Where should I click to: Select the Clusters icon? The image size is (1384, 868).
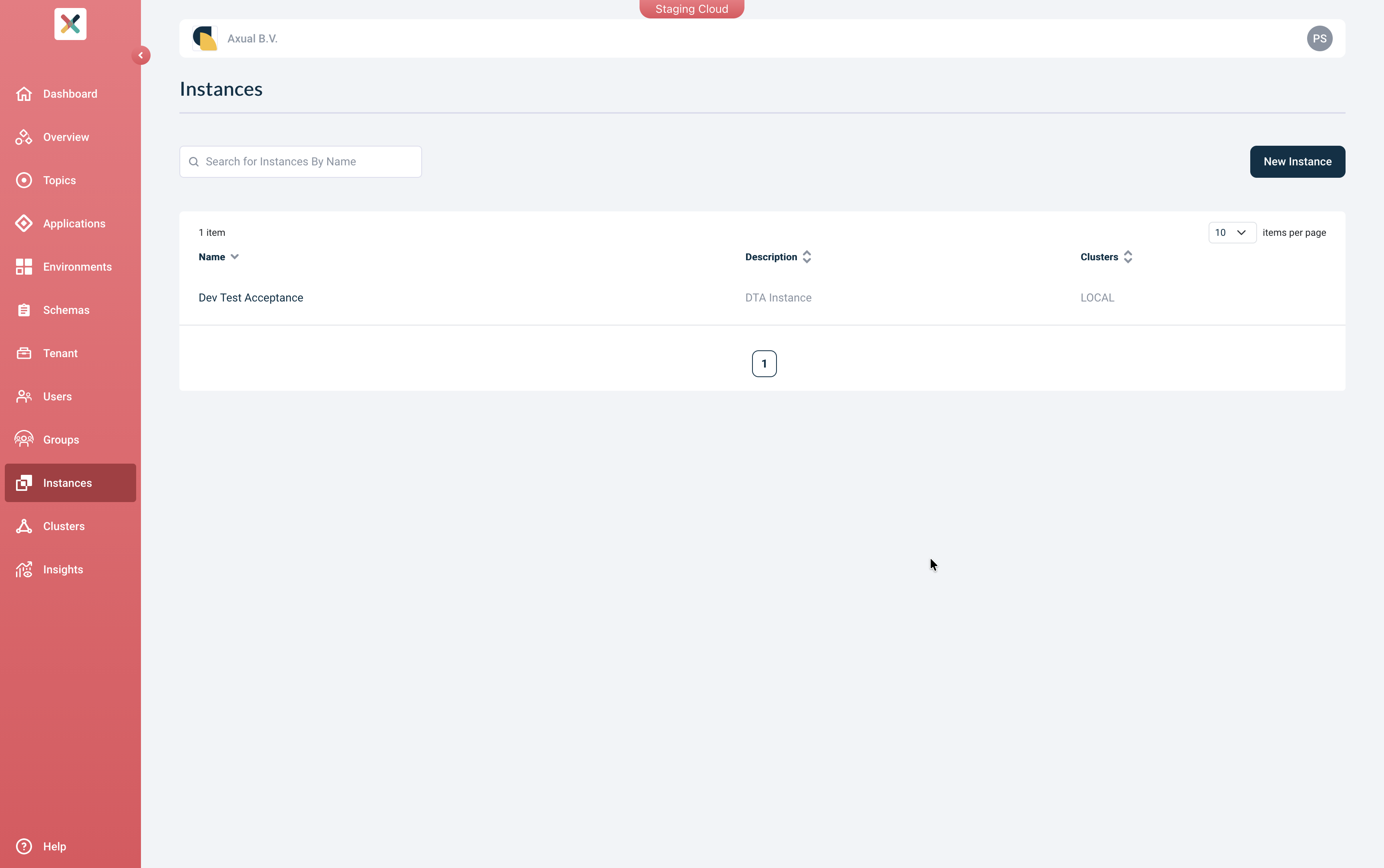24,526
